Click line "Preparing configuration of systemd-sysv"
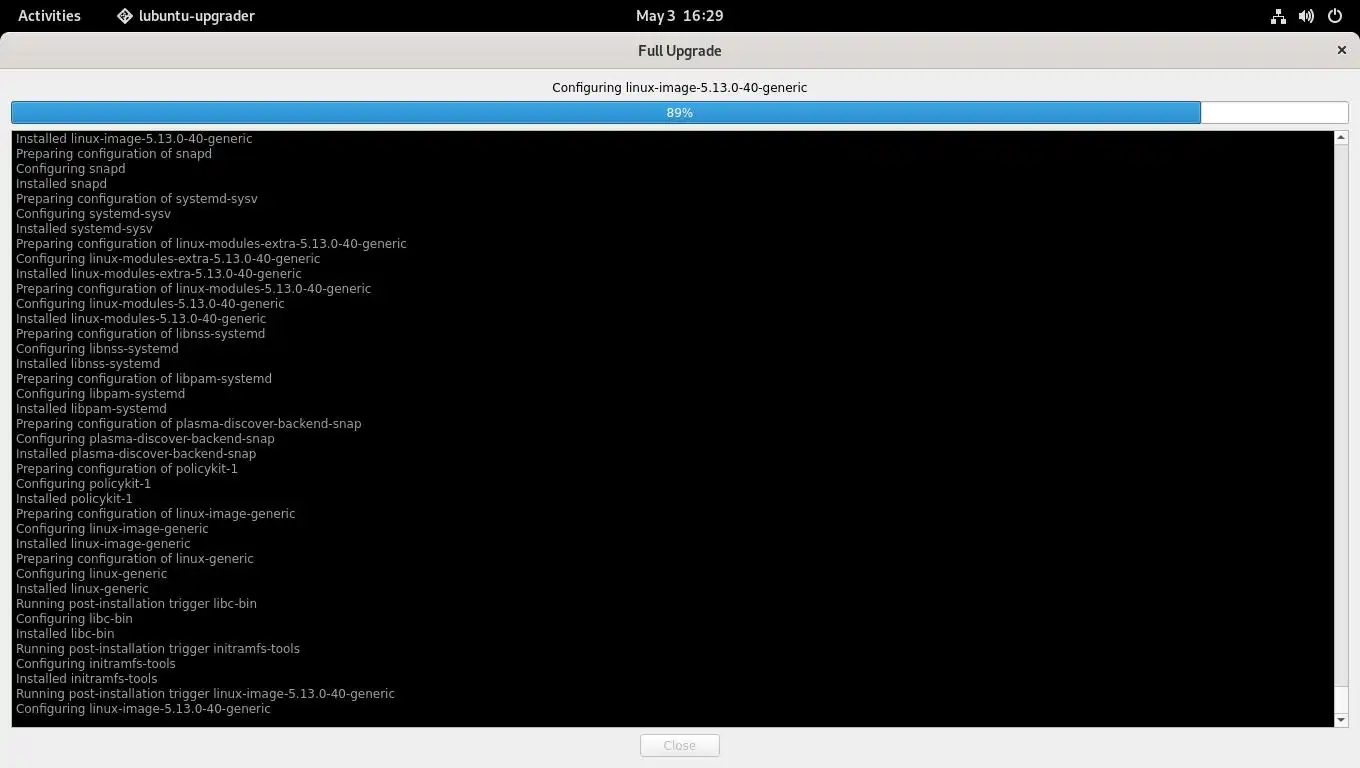The image size is (1360, 768). (x=137, y=199)
